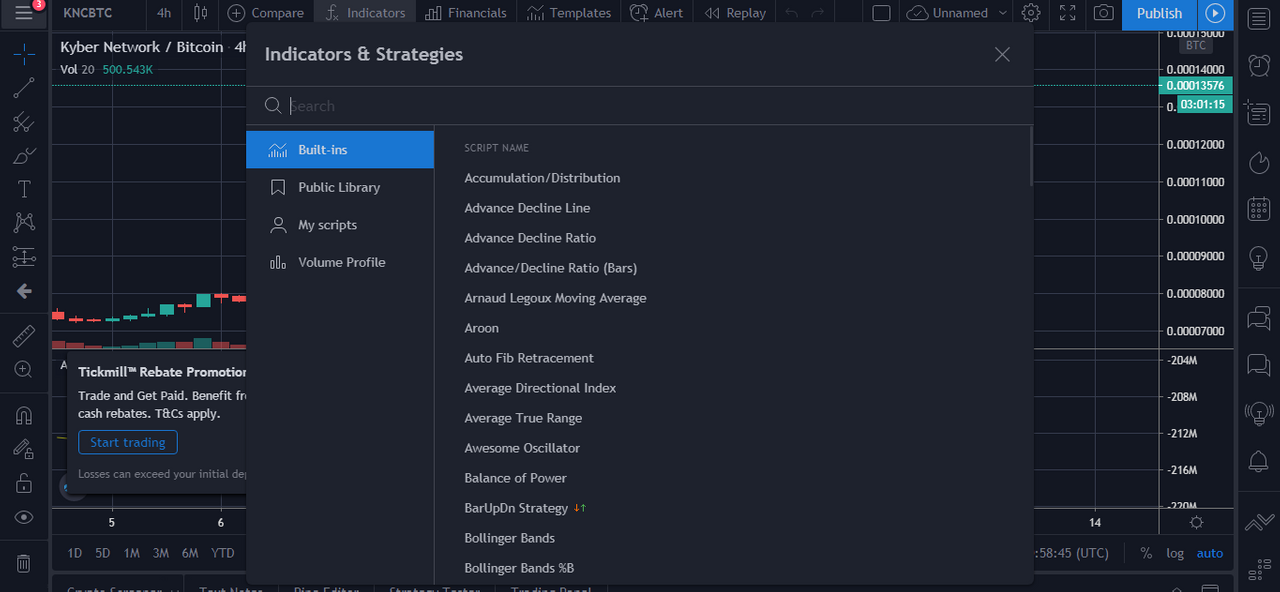This screenshot has width=1280, height=592.
Task: Open the select layout square icon
Action: tap(881, 13)
